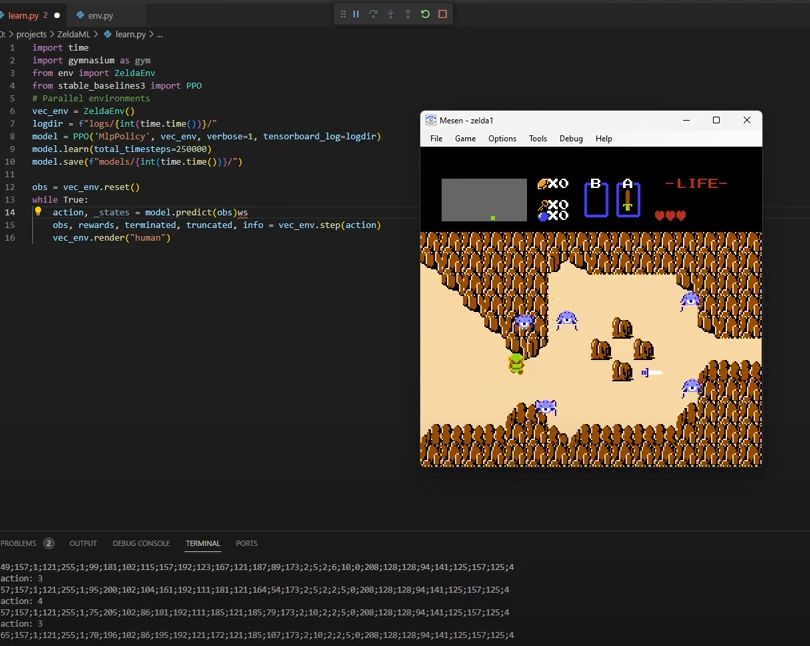
Task: Click the Mesen app icon in title bar
Action: [430, 120]
